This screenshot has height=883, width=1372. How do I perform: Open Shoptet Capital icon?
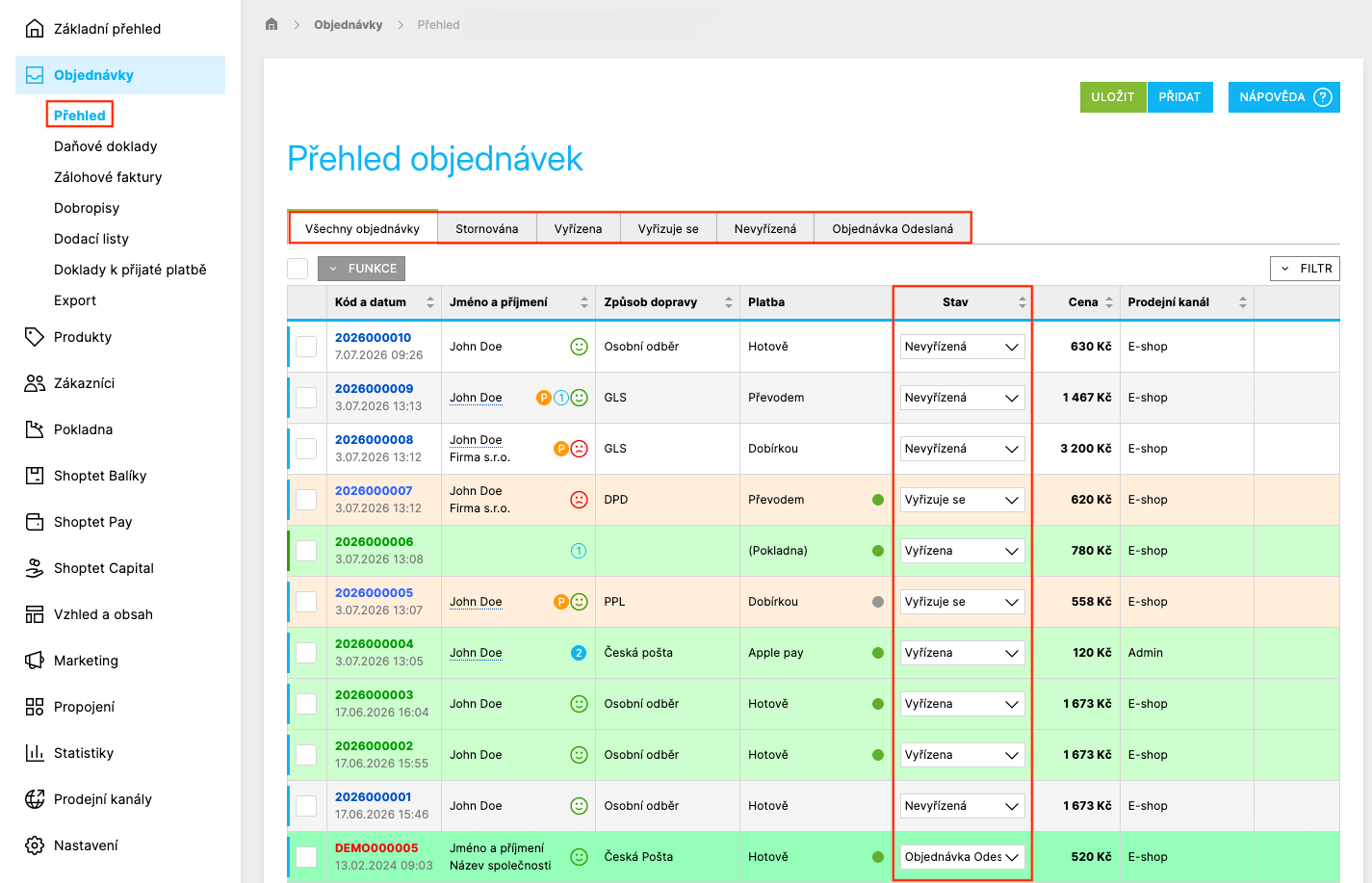click(35, 568)
